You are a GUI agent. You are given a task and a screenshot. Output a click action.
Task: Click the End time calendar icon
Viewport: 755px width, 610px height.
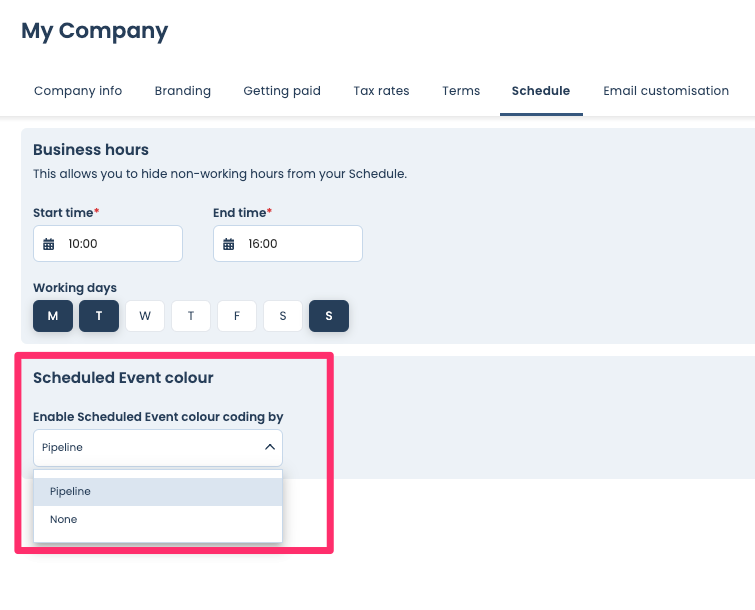(229, 244)
